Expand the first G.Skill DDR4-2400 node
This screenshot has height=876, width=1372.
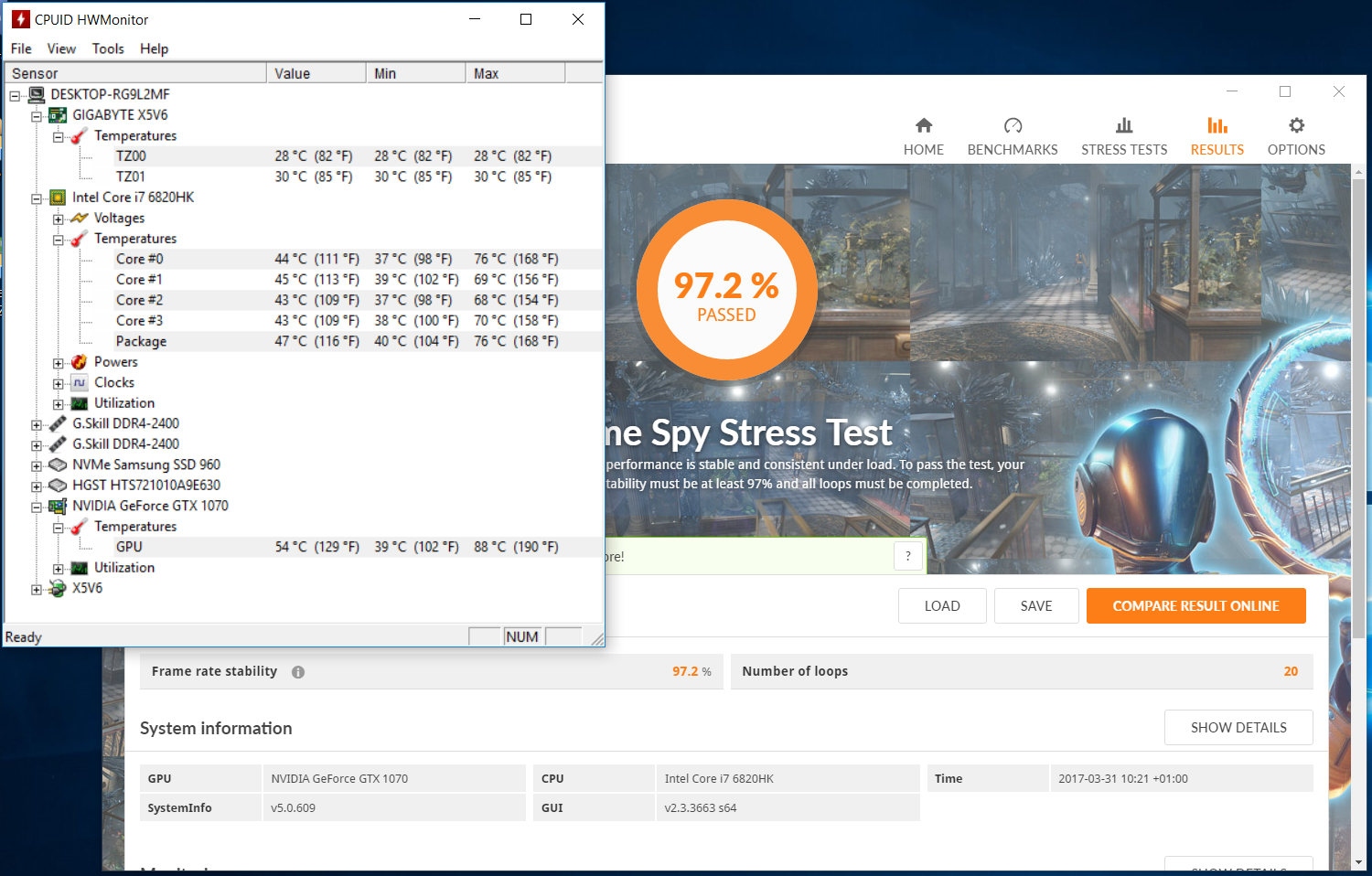37,424
